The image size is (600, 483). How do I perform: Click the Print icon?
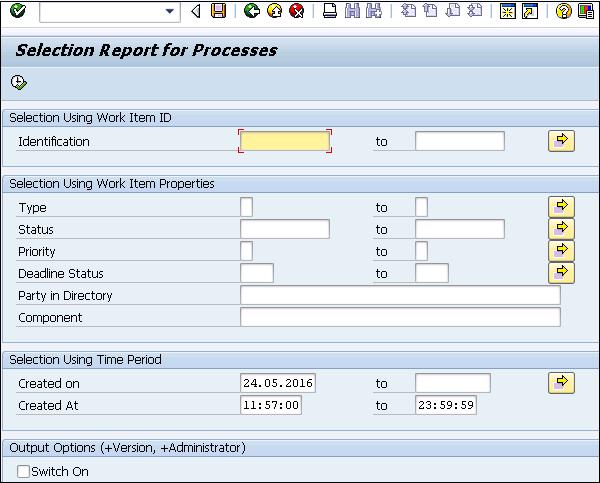(x=330, y=11)
